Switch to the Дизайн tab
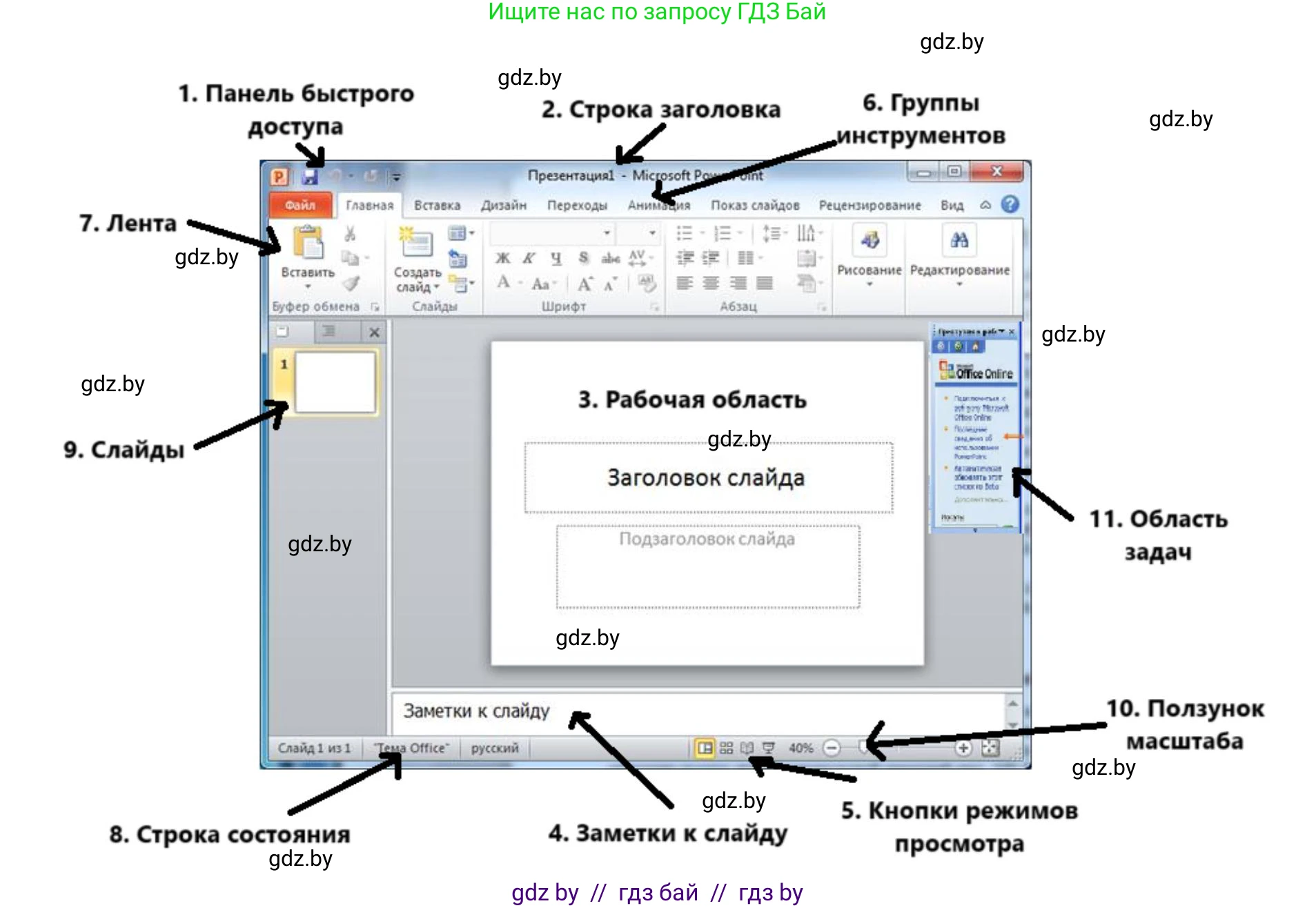 point(503,206)
